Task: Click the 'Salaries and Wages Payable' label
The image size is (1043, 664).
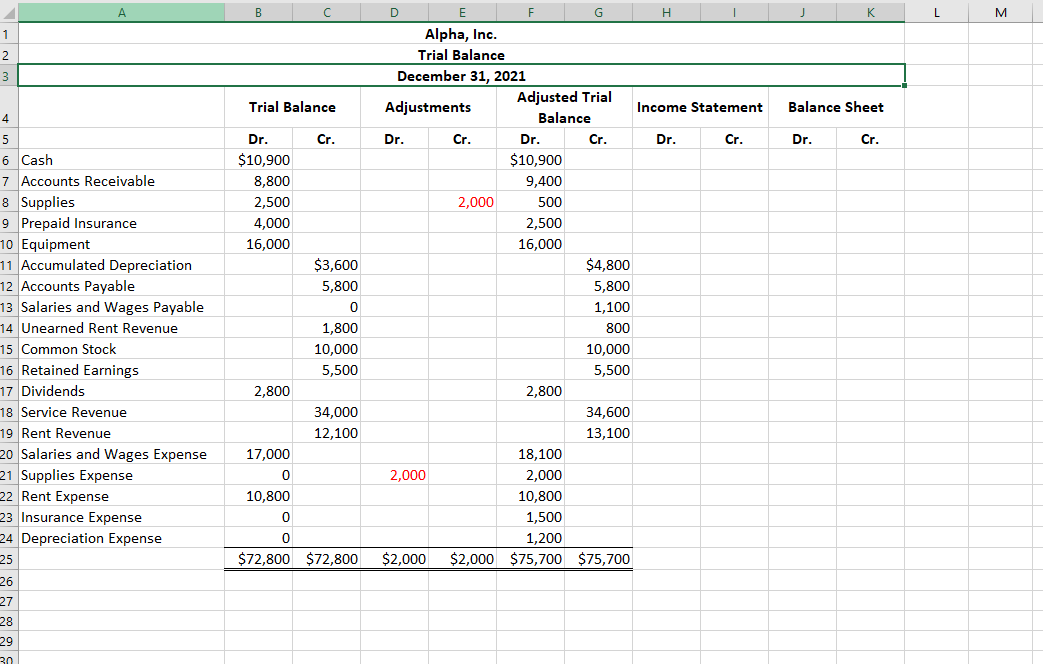Action: 112,307
